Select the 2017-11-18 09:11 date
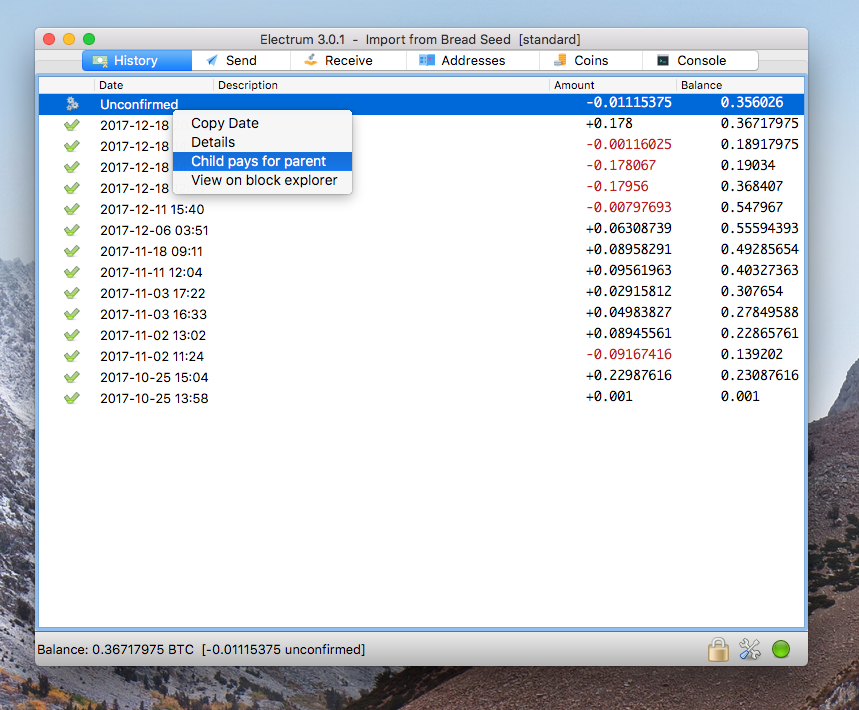 click(x=151, y=251)
